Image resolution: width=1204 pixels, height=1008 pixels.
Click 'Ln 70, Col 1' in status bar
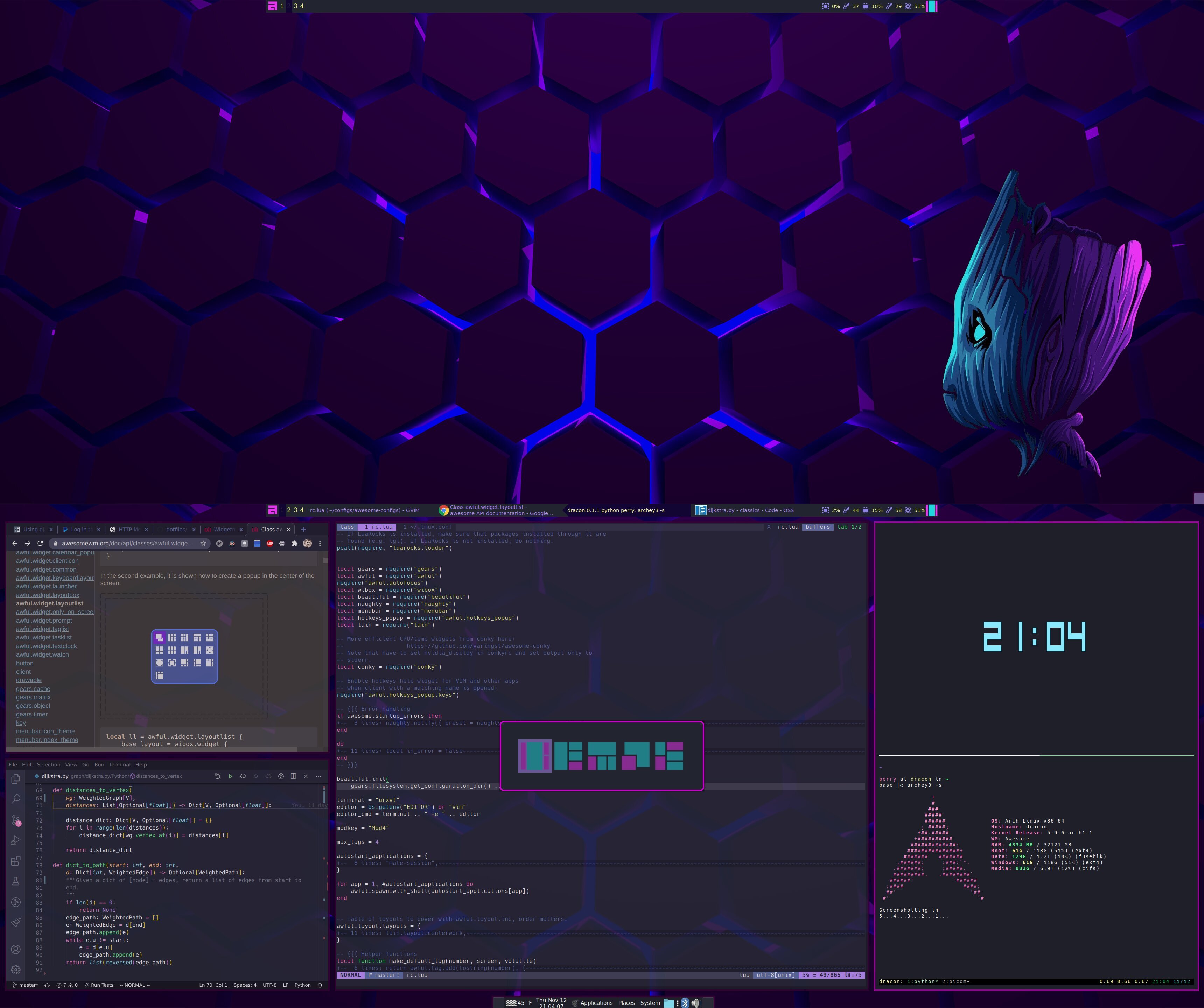(x=213, y=985)
